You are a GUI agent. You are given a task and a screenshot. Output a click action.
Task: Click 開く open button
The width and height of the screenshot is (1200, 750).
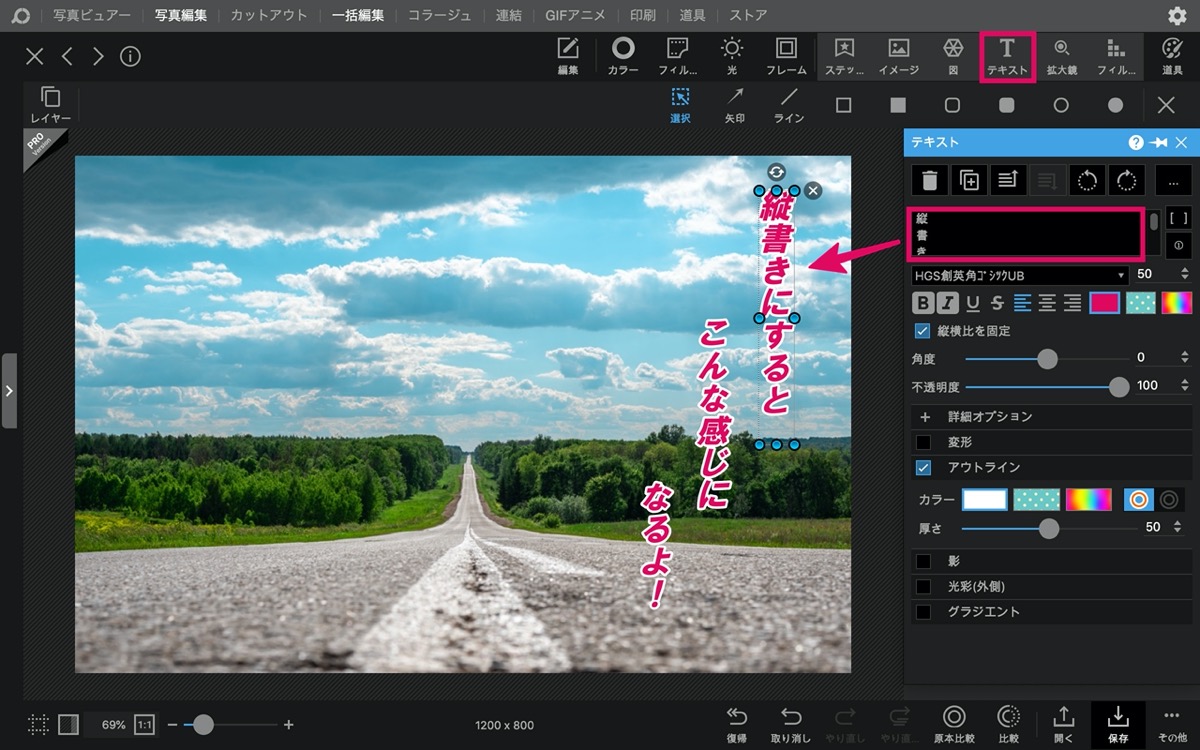point(1064,724)
